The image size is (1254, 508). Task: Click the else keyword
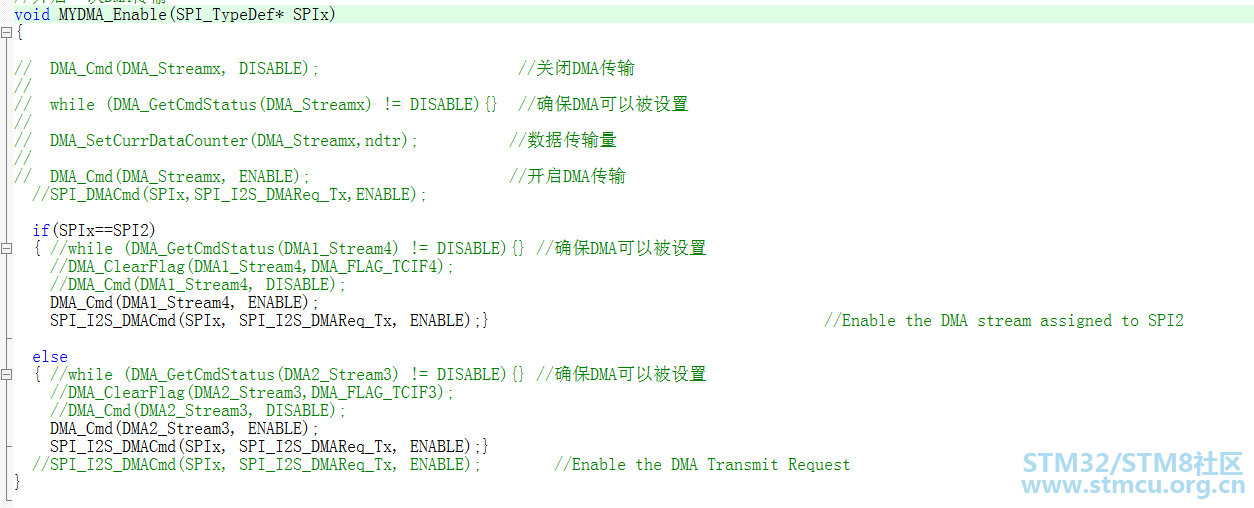click(x=50, y=357)
